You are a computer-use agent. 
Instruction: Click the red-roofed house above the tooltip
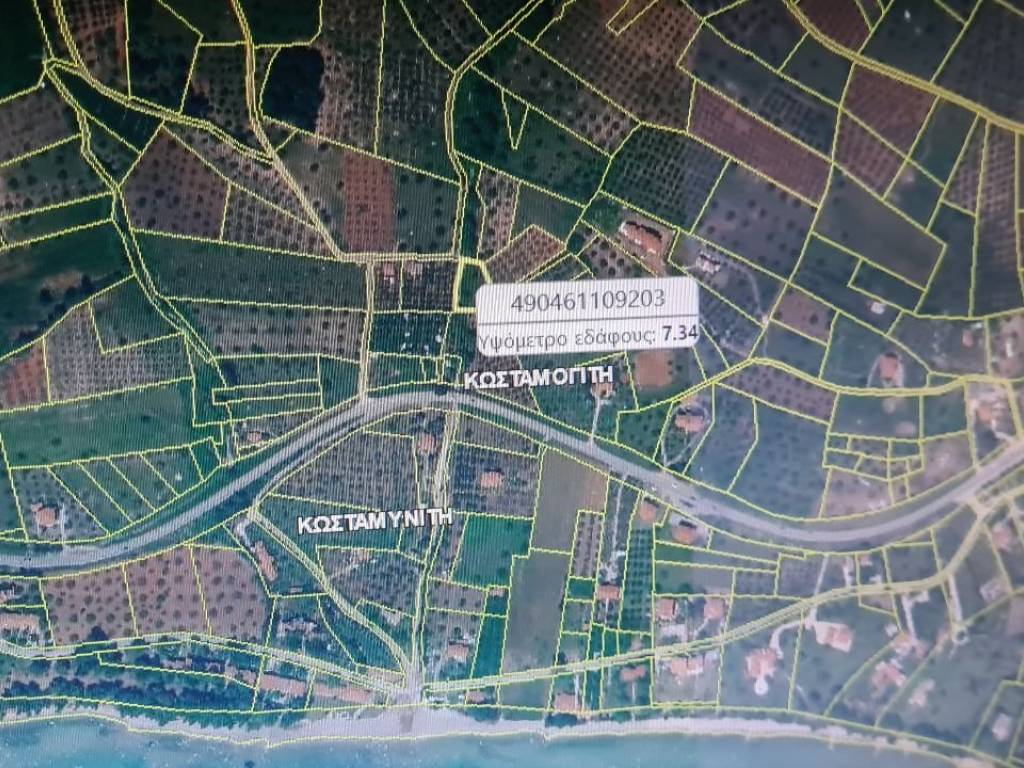coord(642,238)
